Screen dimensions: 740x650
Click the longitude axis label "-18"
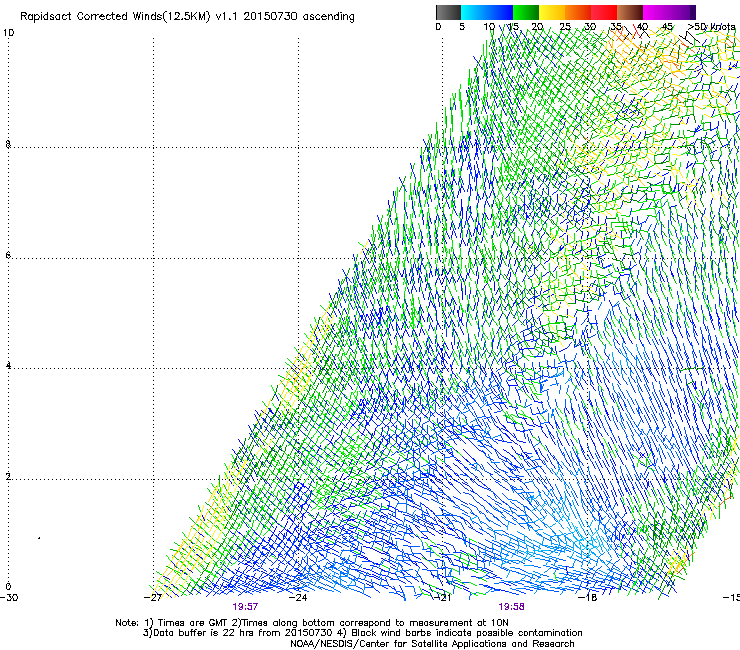coord(588,598)
